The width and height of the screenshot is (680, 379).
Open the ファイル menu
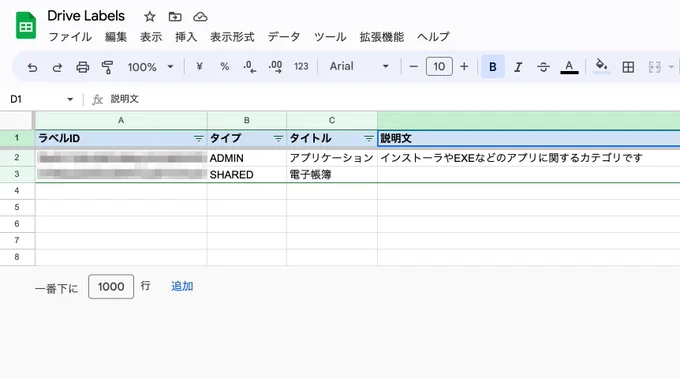pos(70,37)
